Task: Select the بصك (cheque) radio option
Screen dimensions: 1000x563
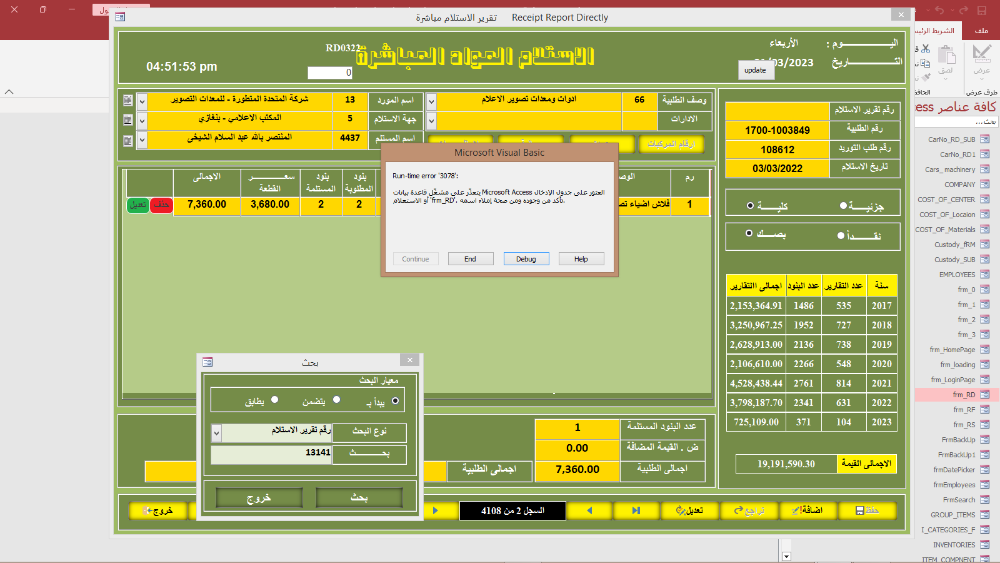Action: pyautogui.click(x=749, y=233)
